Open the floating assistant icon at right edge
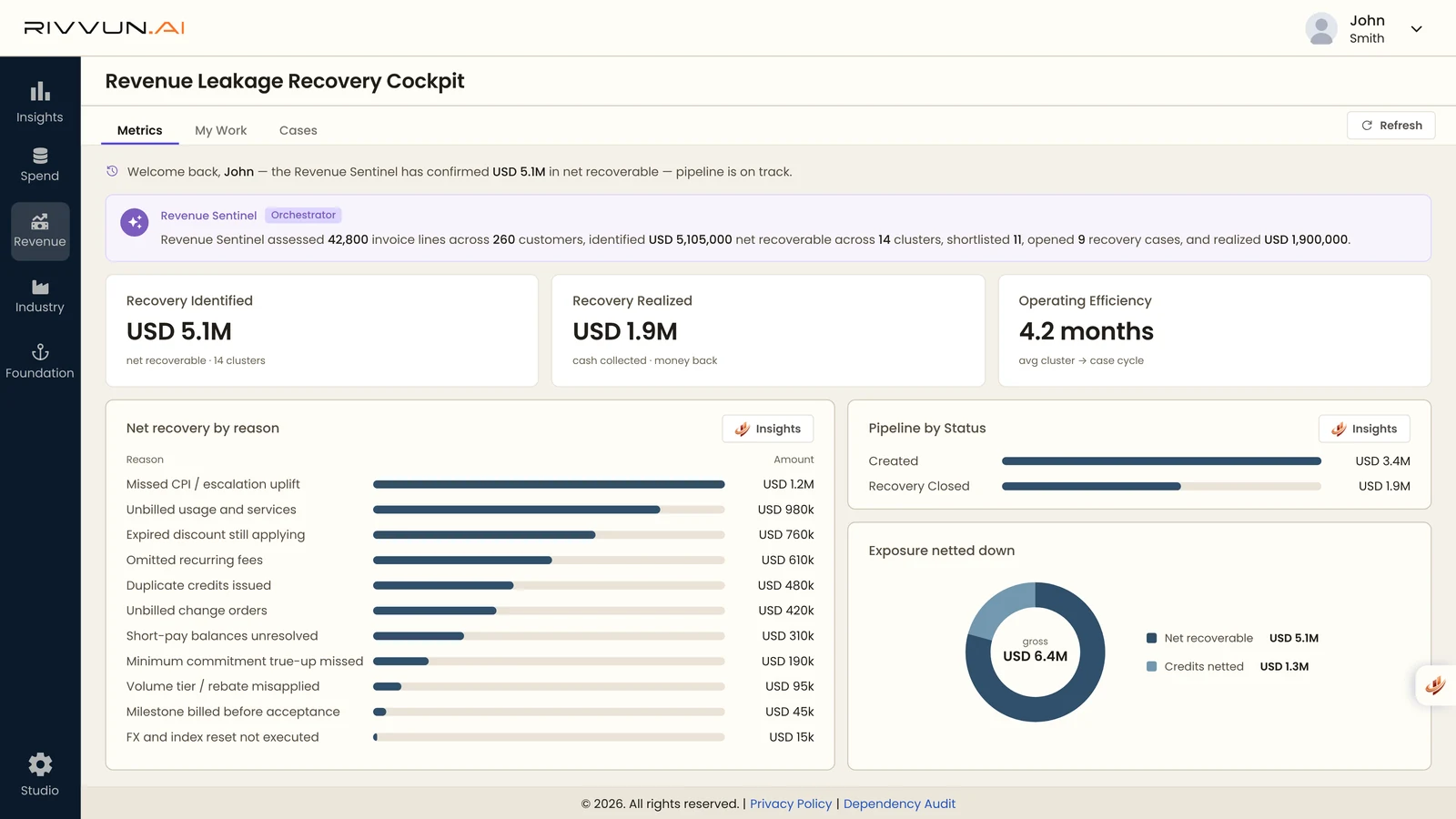Image resolution: width=1456 pixels, height=819 pixels. [1435, 685]
